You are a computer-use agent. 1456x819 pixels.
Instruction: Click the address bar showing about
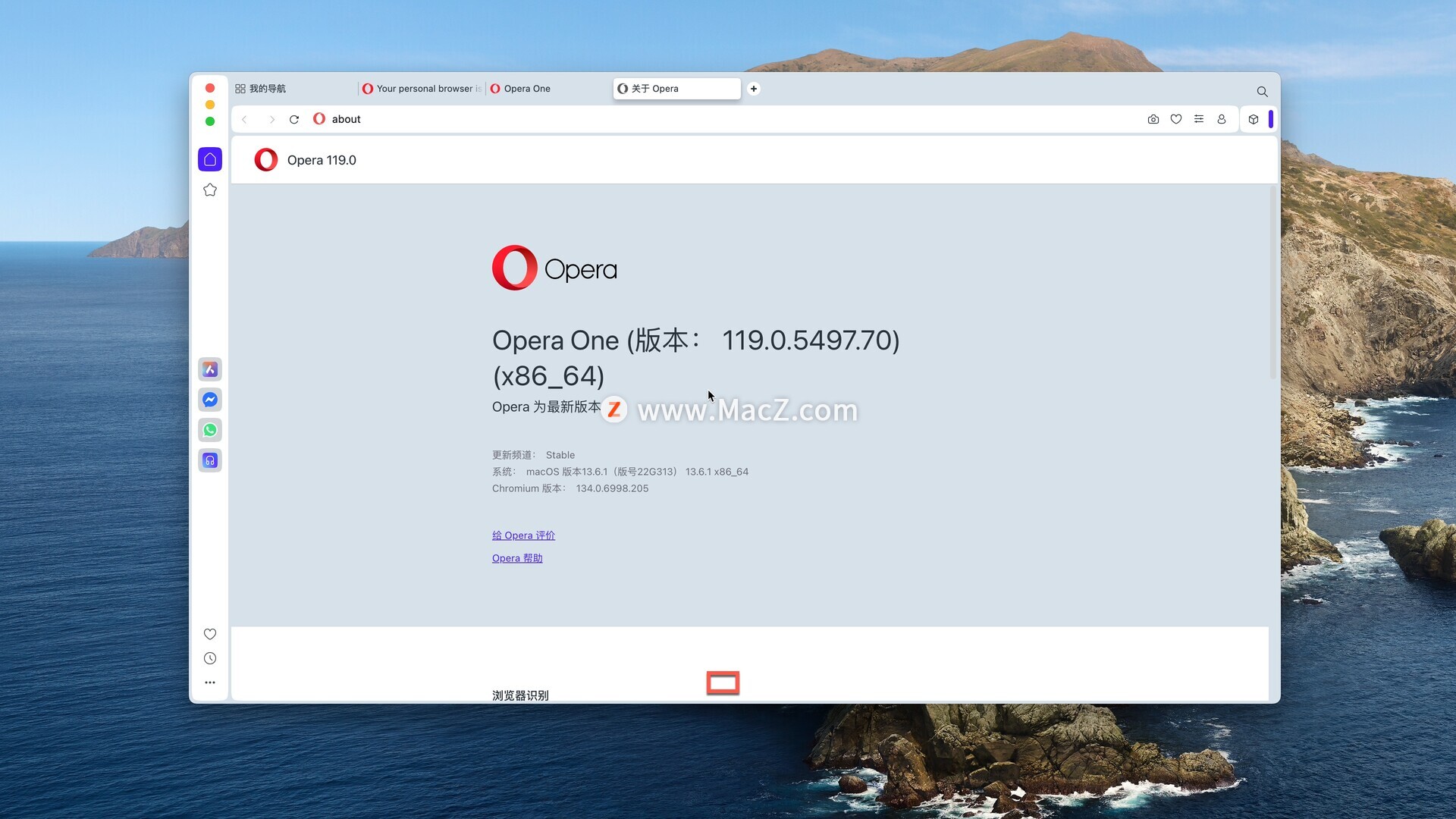(x=728, y=119)
